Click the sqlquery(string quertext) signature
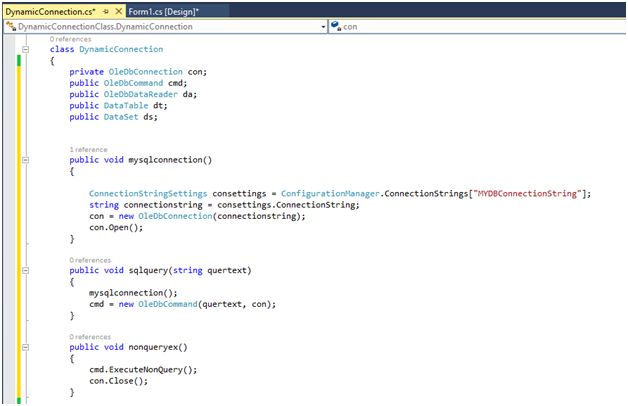Screen dimensions: 628x406 190,270
